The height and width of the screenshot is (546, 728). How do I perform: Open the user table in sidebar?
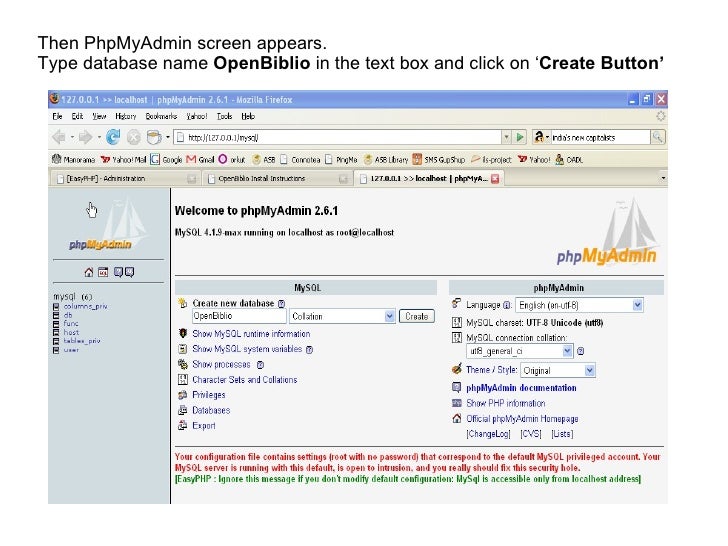[71, 350]
